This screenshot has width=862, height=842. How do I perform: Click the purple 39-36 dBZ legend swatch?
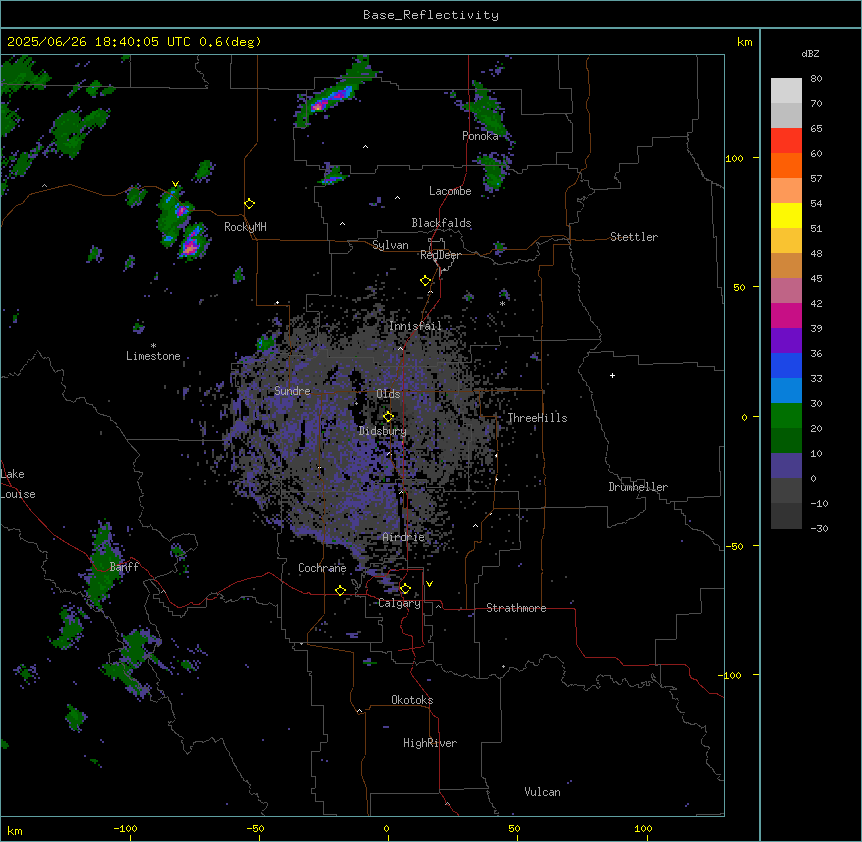[786, 341]
